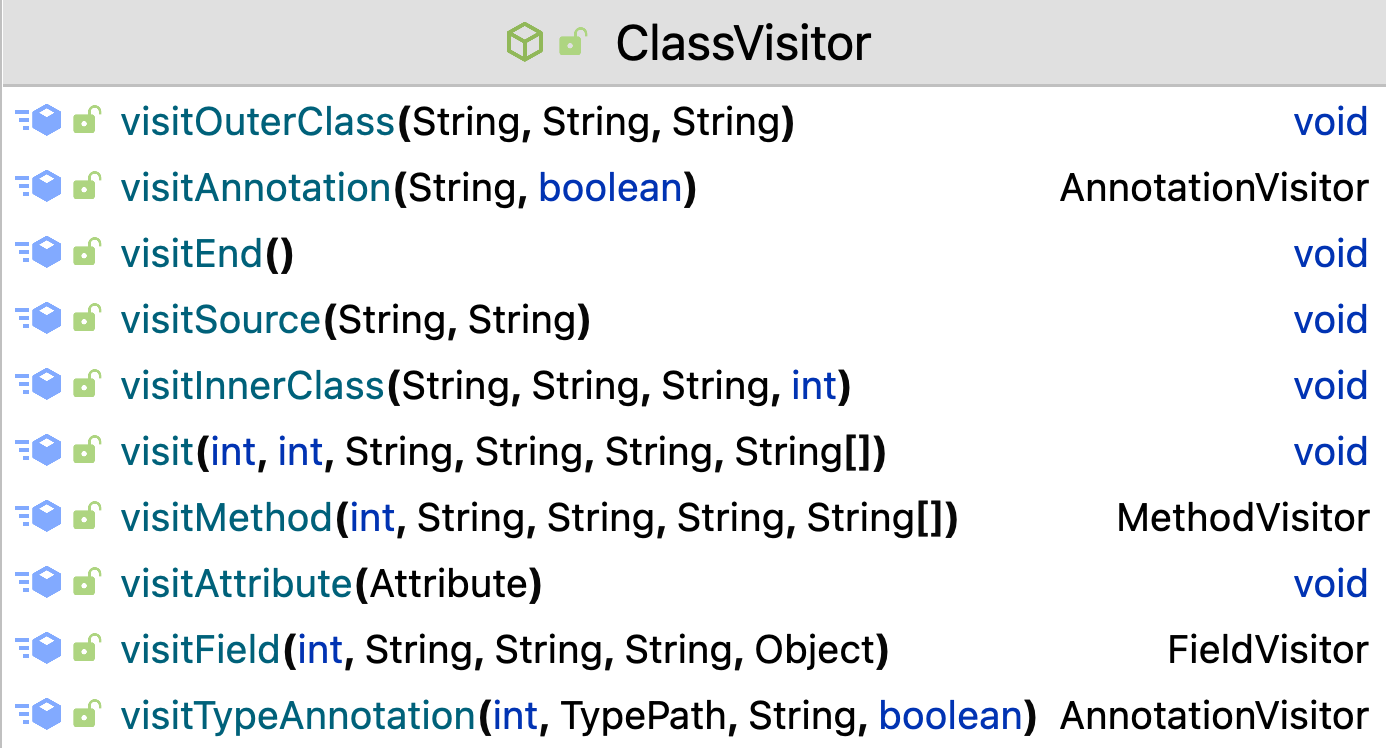This screenshot has width=1388, height=748.
Task: Click the method icon beside visitOuterClass
Action: coord(39,122)
